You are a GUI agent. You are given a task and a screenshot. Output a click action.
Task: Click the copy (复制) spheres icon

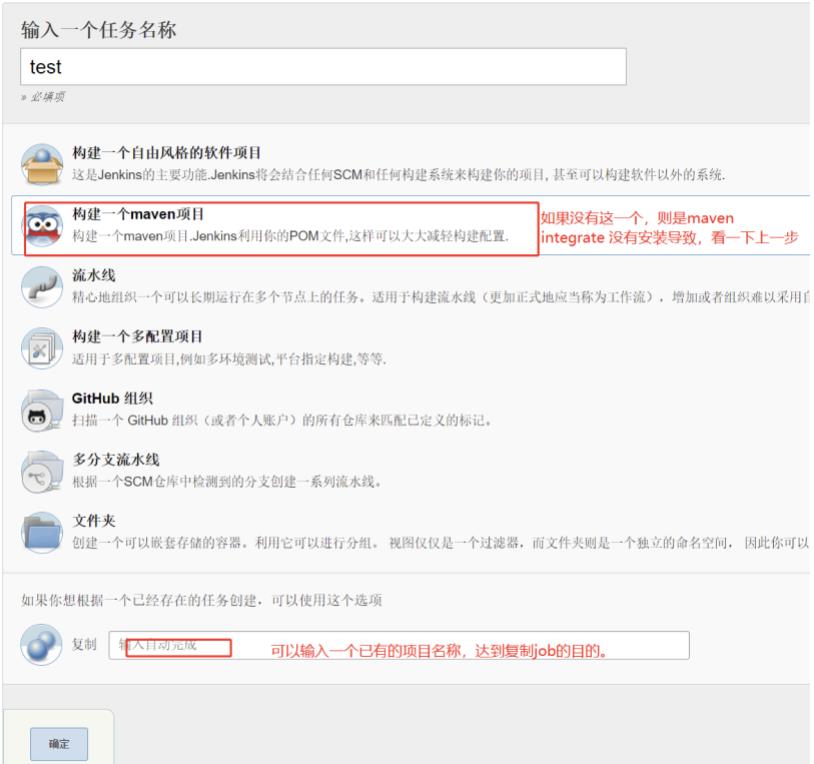coord(41,645)
